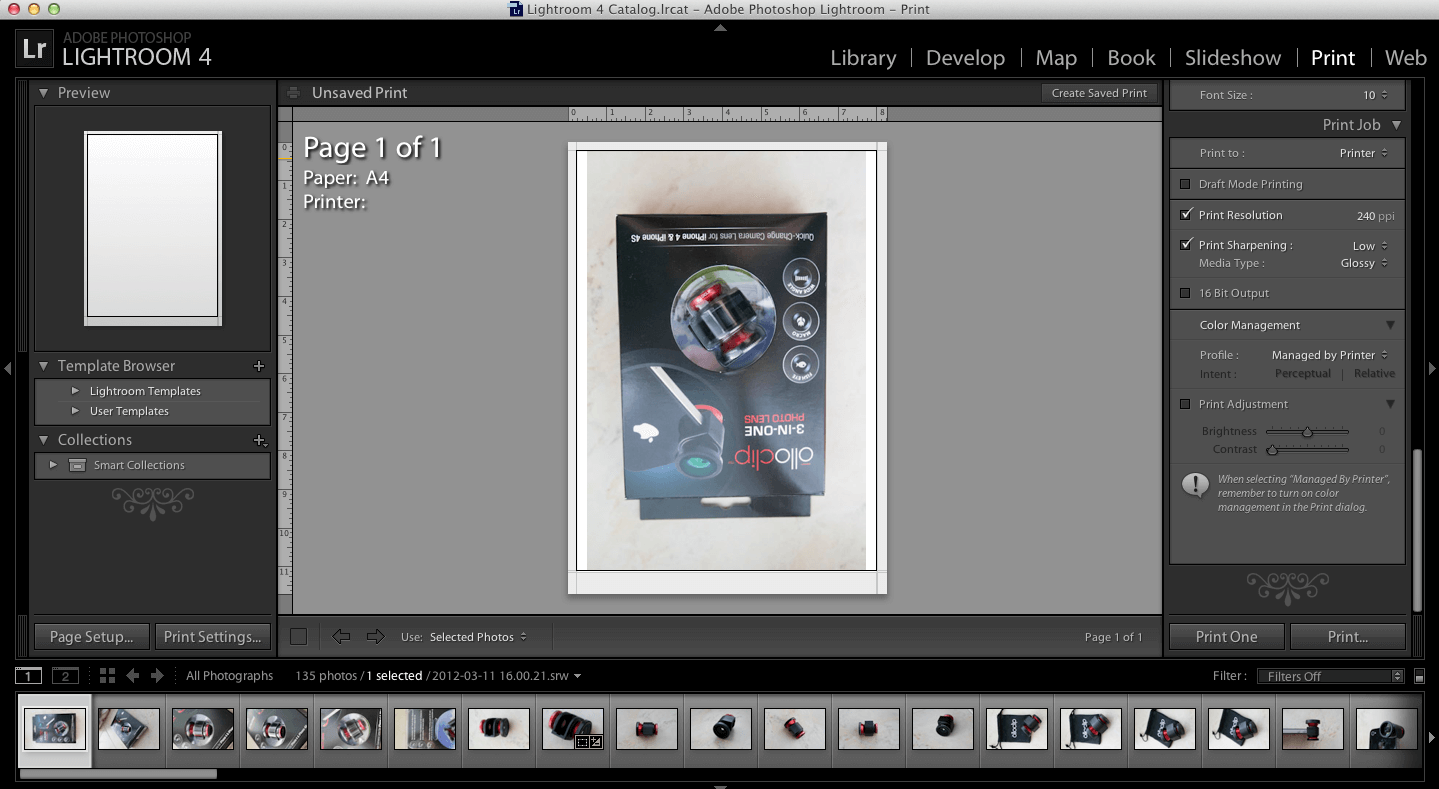This screenshot has width=1439, height=789.
Task: Click the printer icon beside Unsaved Print
Action: point(293,93)
